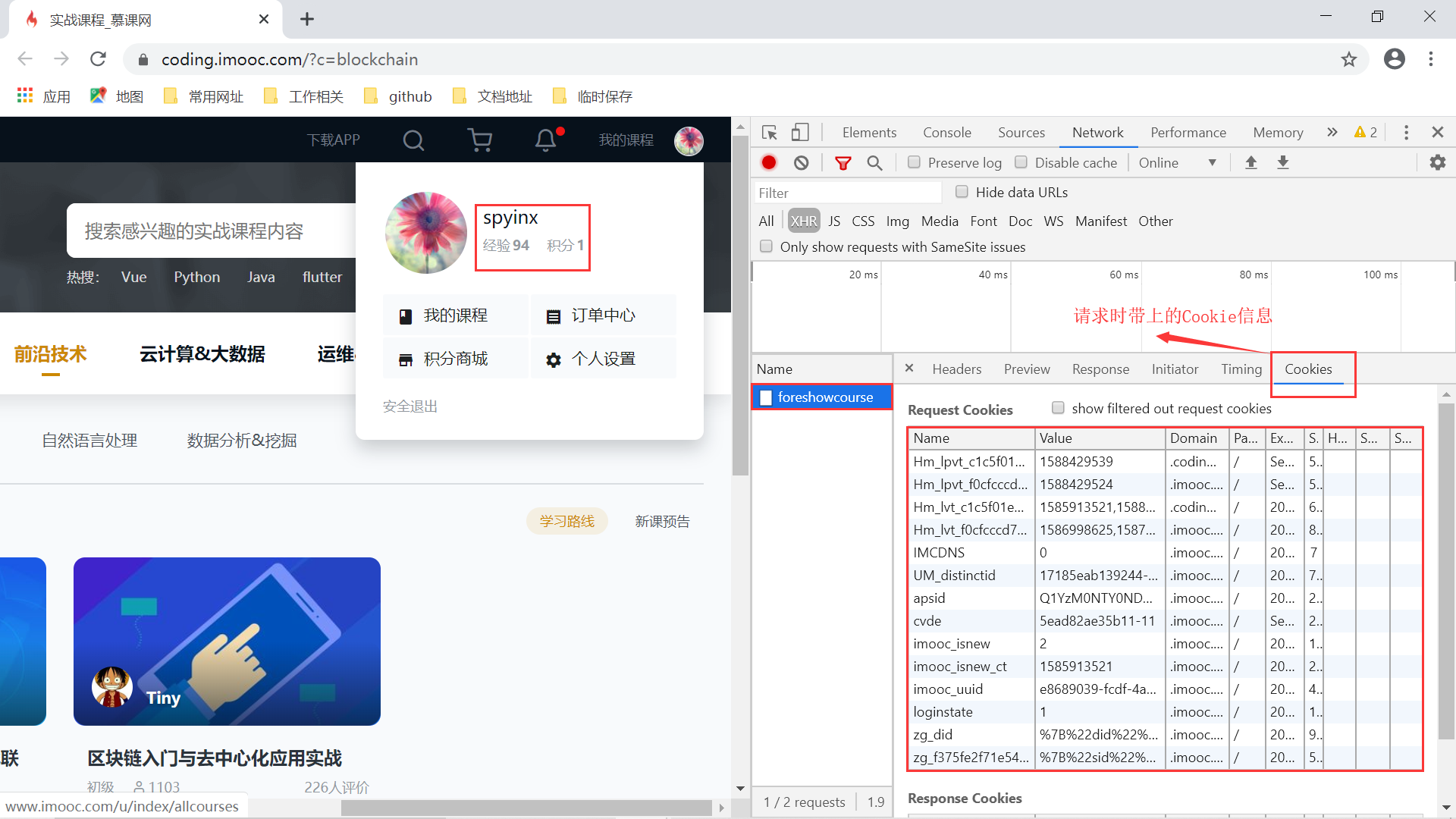Viewport: 1456px width, 819px height.
Task: Click the 学习路线 button
Action: click(567, 521)
